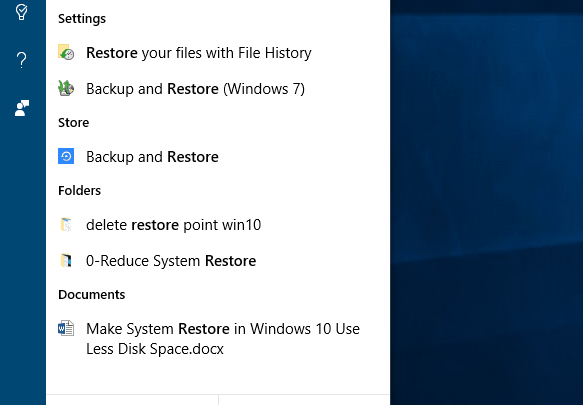Viewport: 583px width, 405px height.
Task: Click the desktop wallpaper to dismiss search
Action: pos(486,202)
